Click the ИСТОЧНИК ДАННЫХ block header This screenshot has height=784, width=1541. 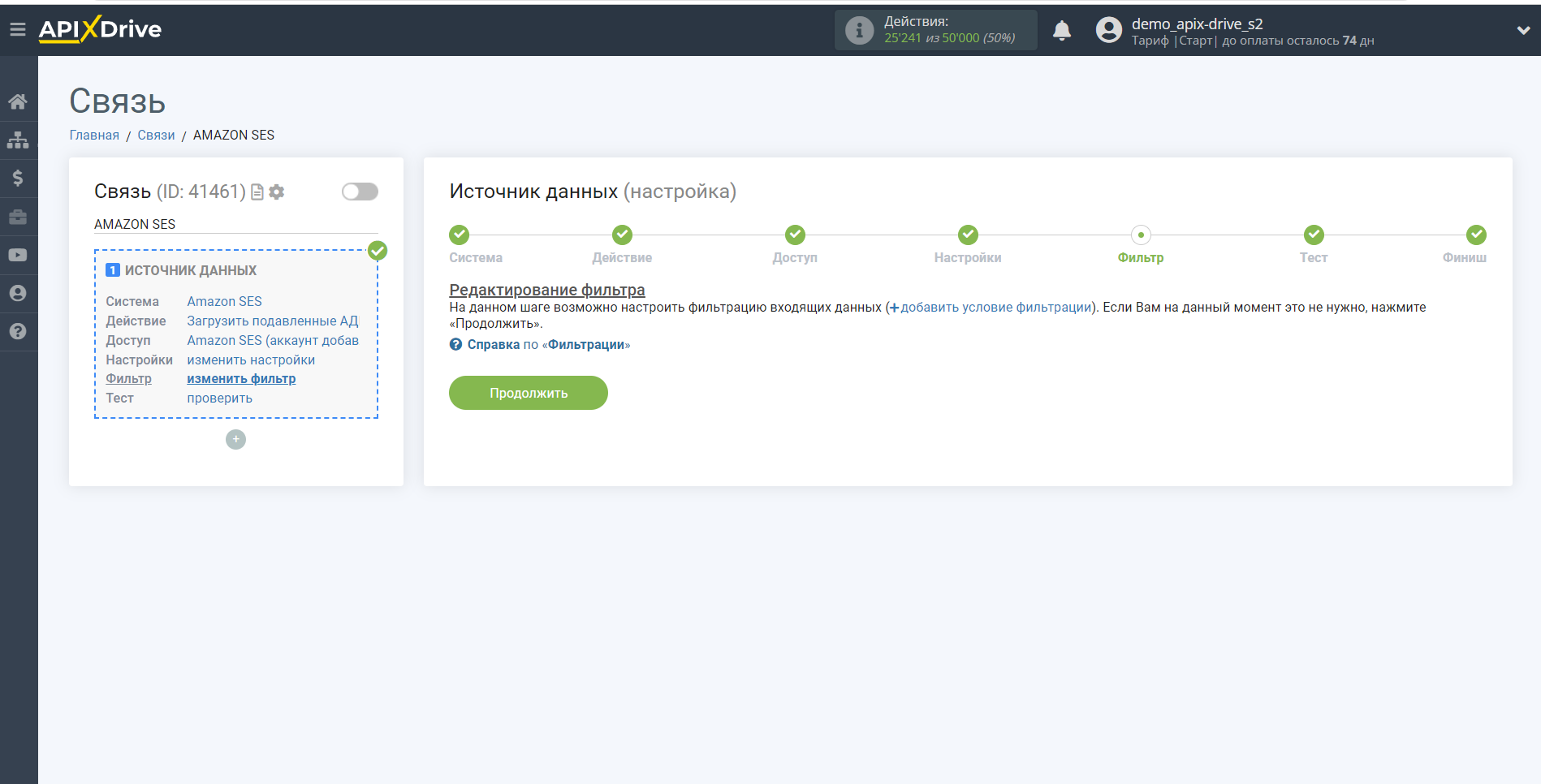tap(190, 270)
